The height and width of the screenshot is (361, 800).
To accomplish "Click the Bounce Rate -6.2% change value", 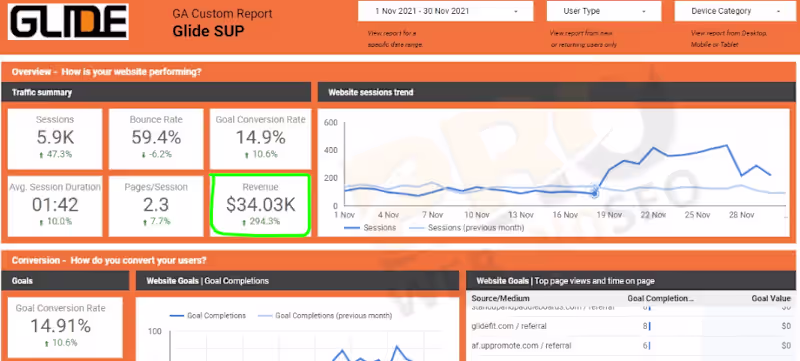I will click(156, 154).
